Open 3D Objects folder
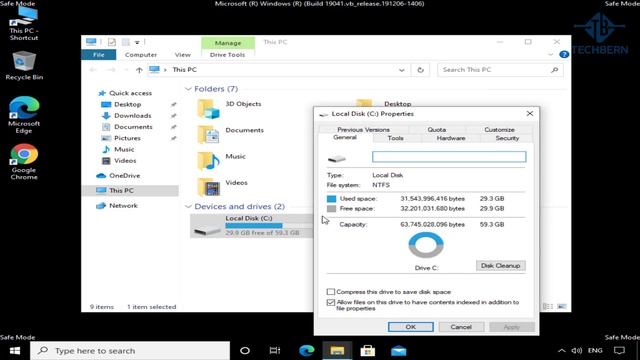Image resolution: width=640 pixels, height=360 pixels. click(230, 109)
